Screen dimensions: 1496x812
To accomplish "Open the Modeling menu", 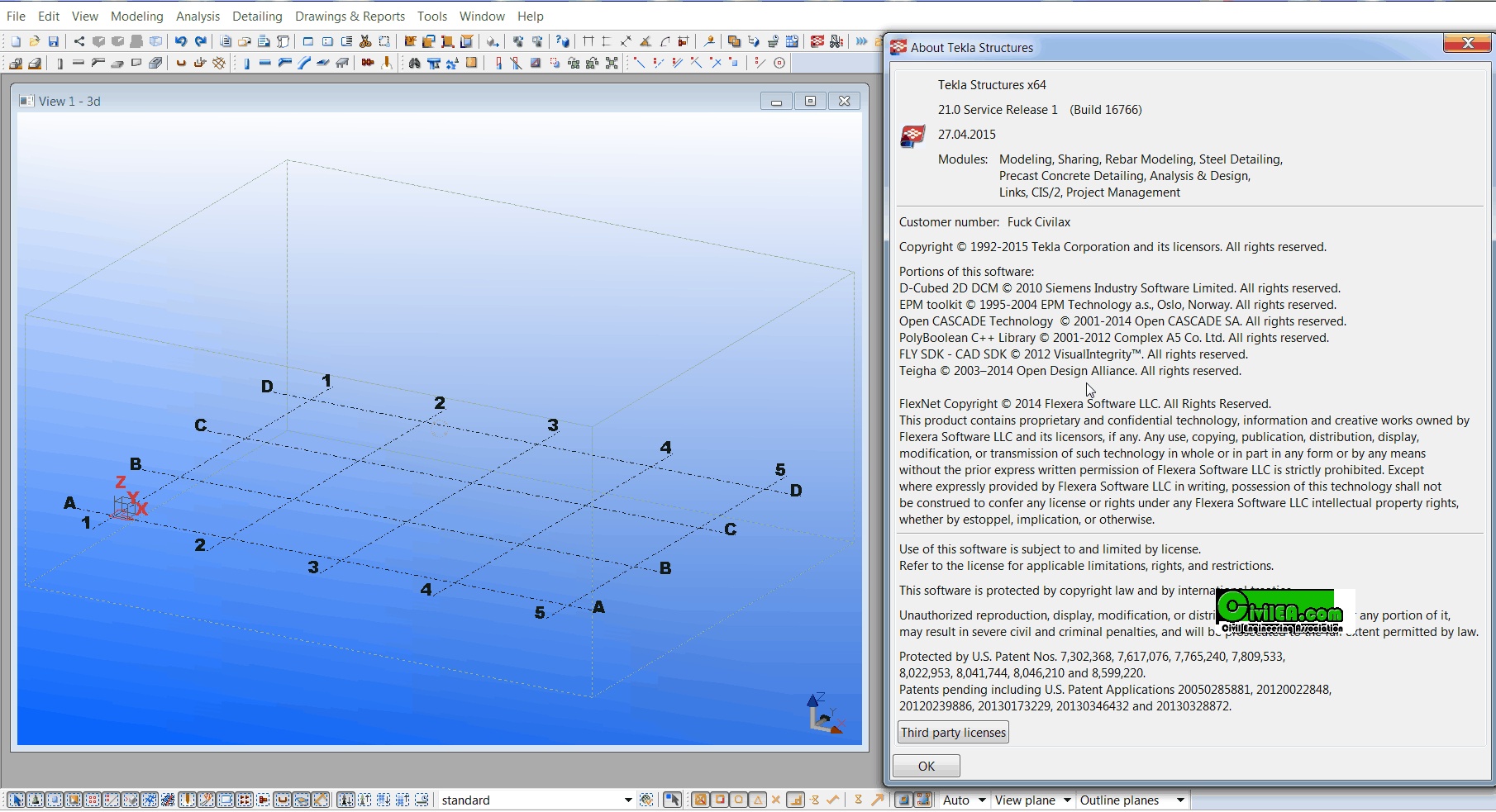I will pos(136,16).
